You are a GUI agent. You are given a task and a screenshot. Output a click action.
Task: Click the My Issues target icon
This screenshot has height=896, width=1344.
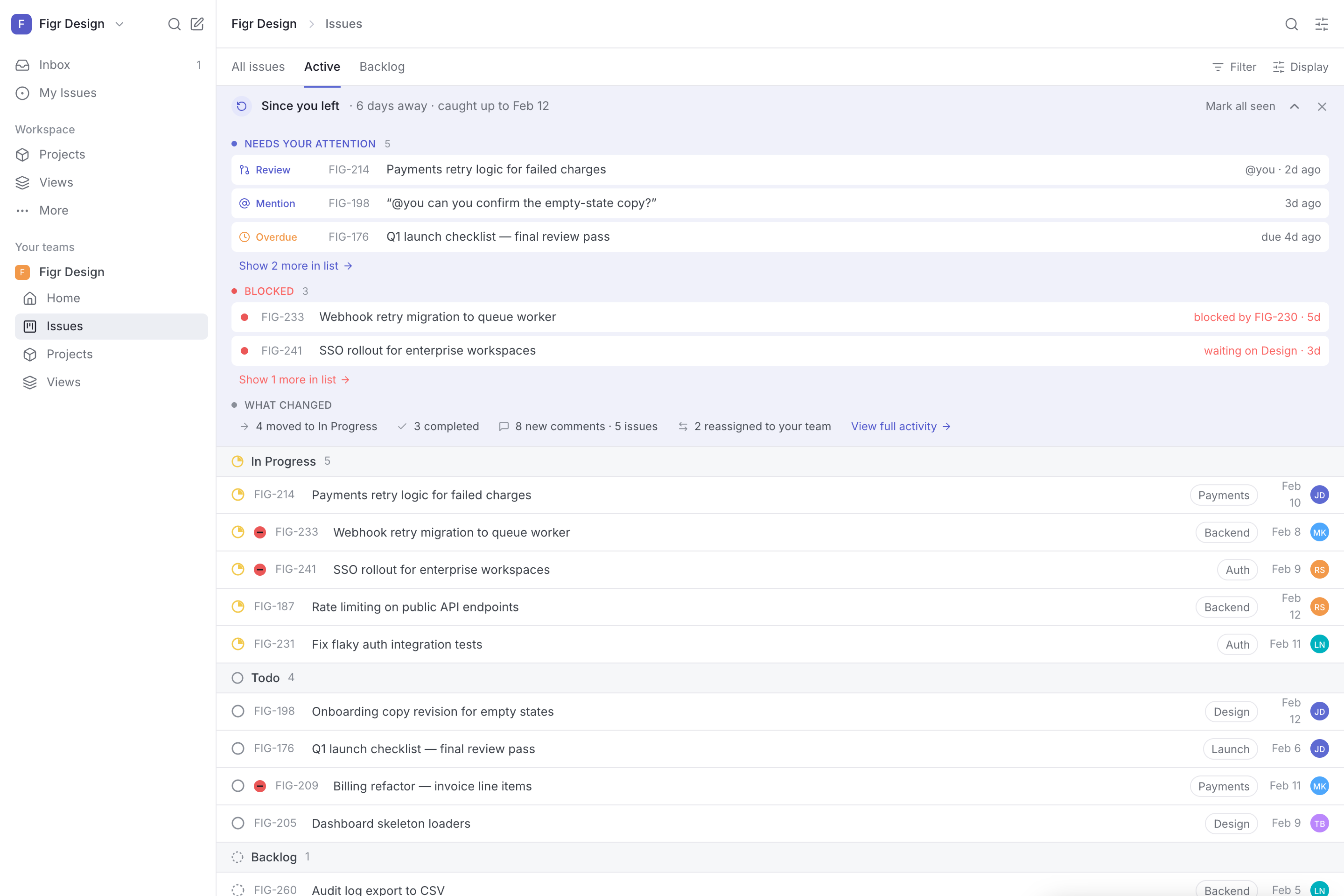(22, 93)
